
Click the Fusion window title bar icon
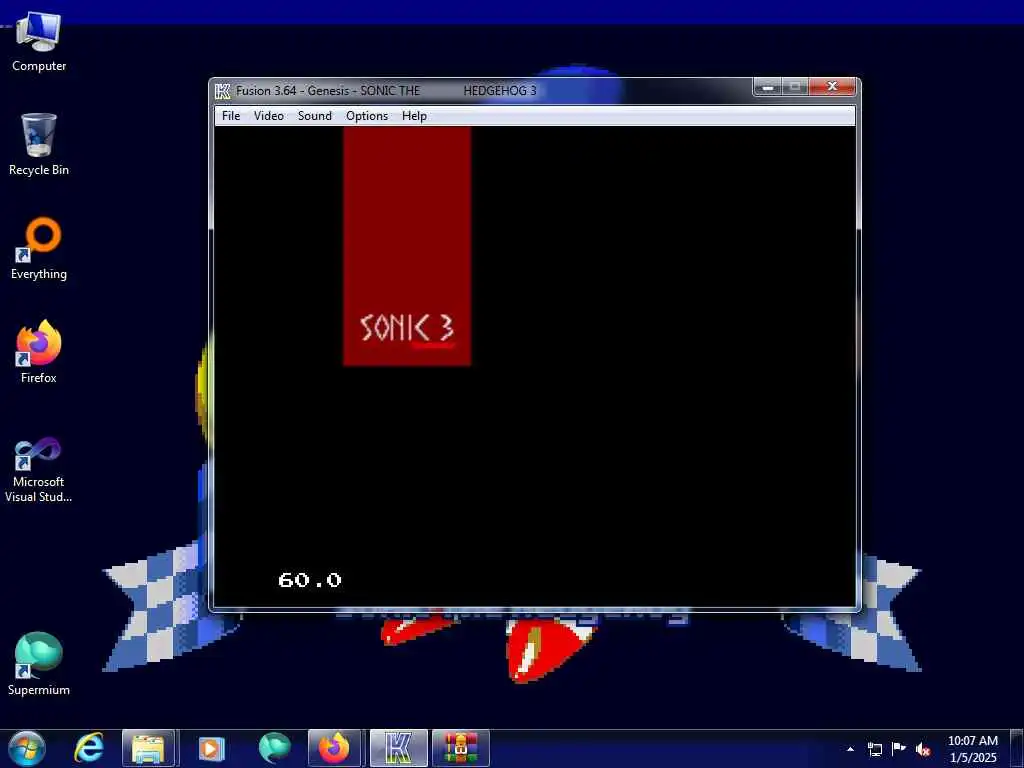pos(223,91)
